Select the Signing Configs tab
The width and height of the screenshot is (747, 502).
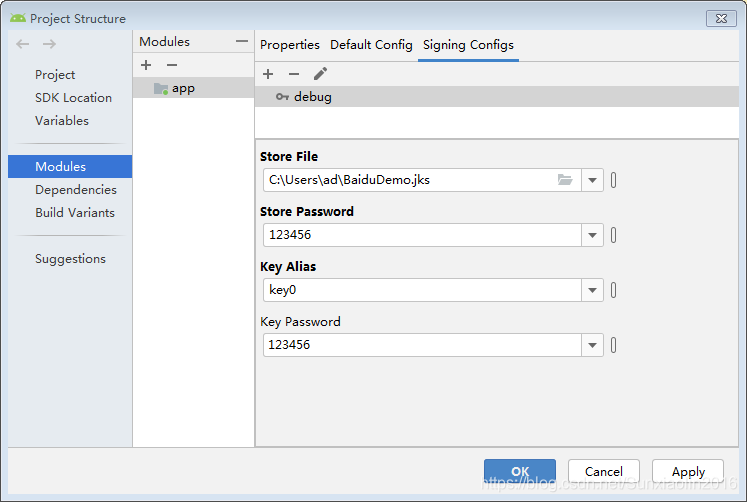click(x=468, y=45)
